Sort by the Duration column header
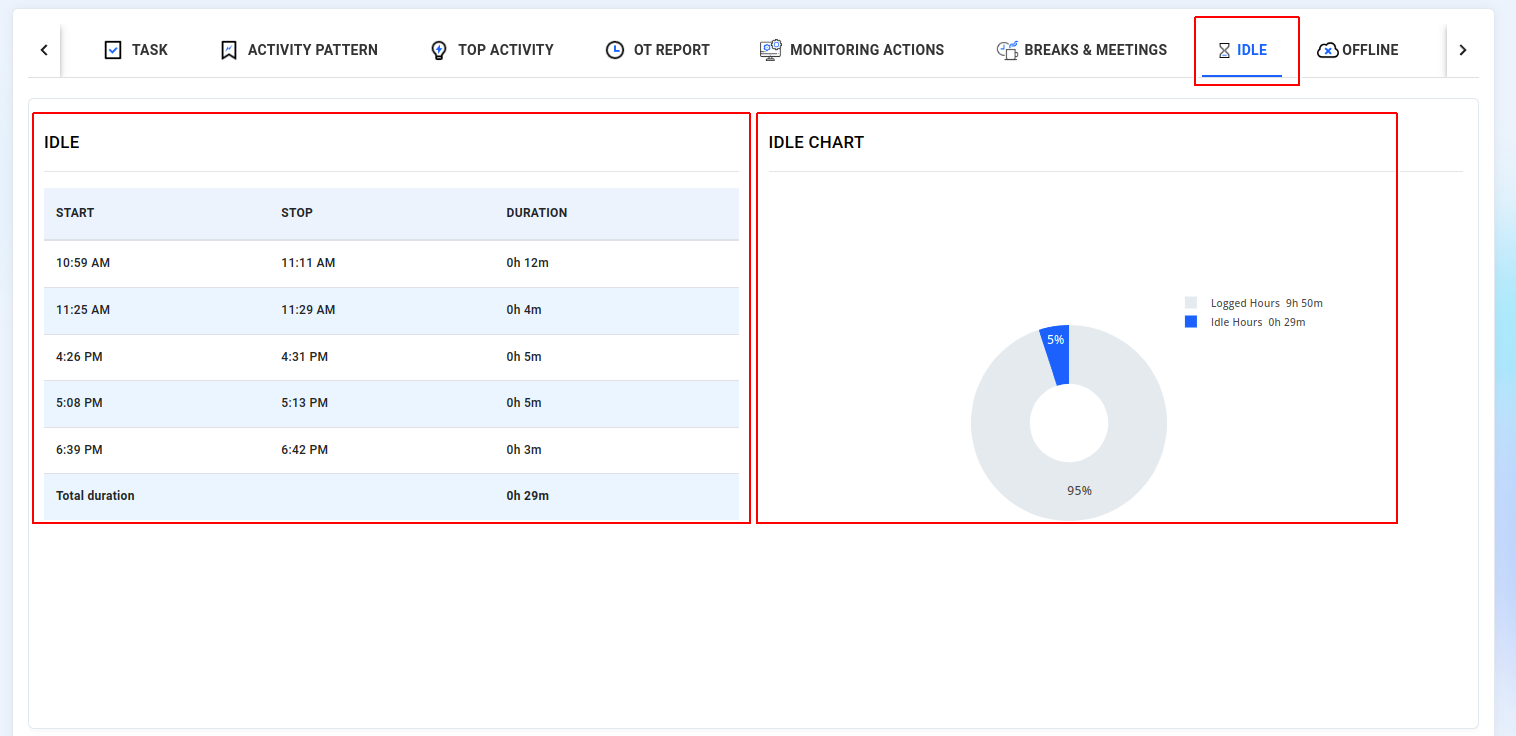1516x736 pixels. [536, 213]
